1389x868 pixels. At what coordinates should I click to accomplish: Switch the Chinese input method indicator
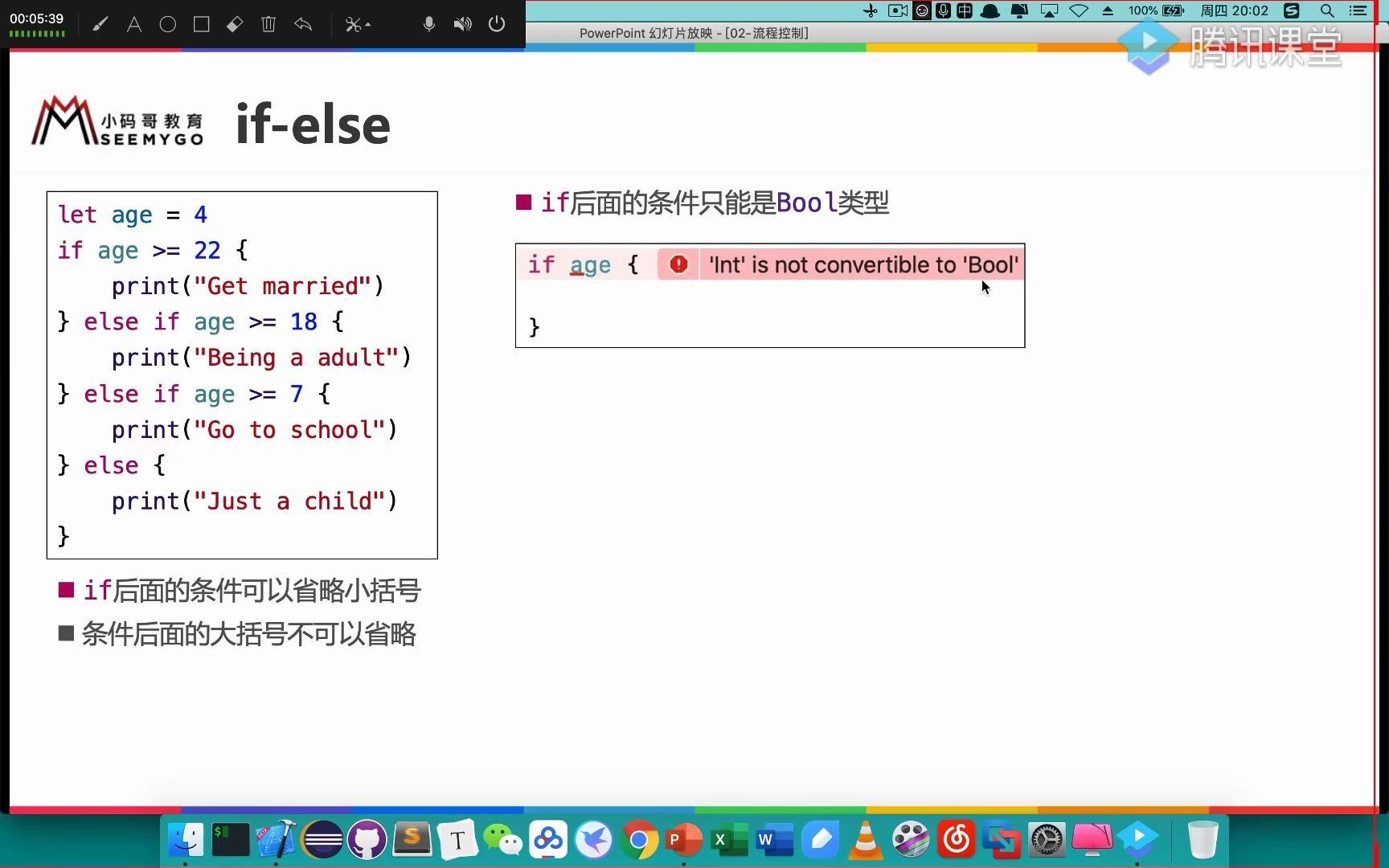click(x=964, y=10)
